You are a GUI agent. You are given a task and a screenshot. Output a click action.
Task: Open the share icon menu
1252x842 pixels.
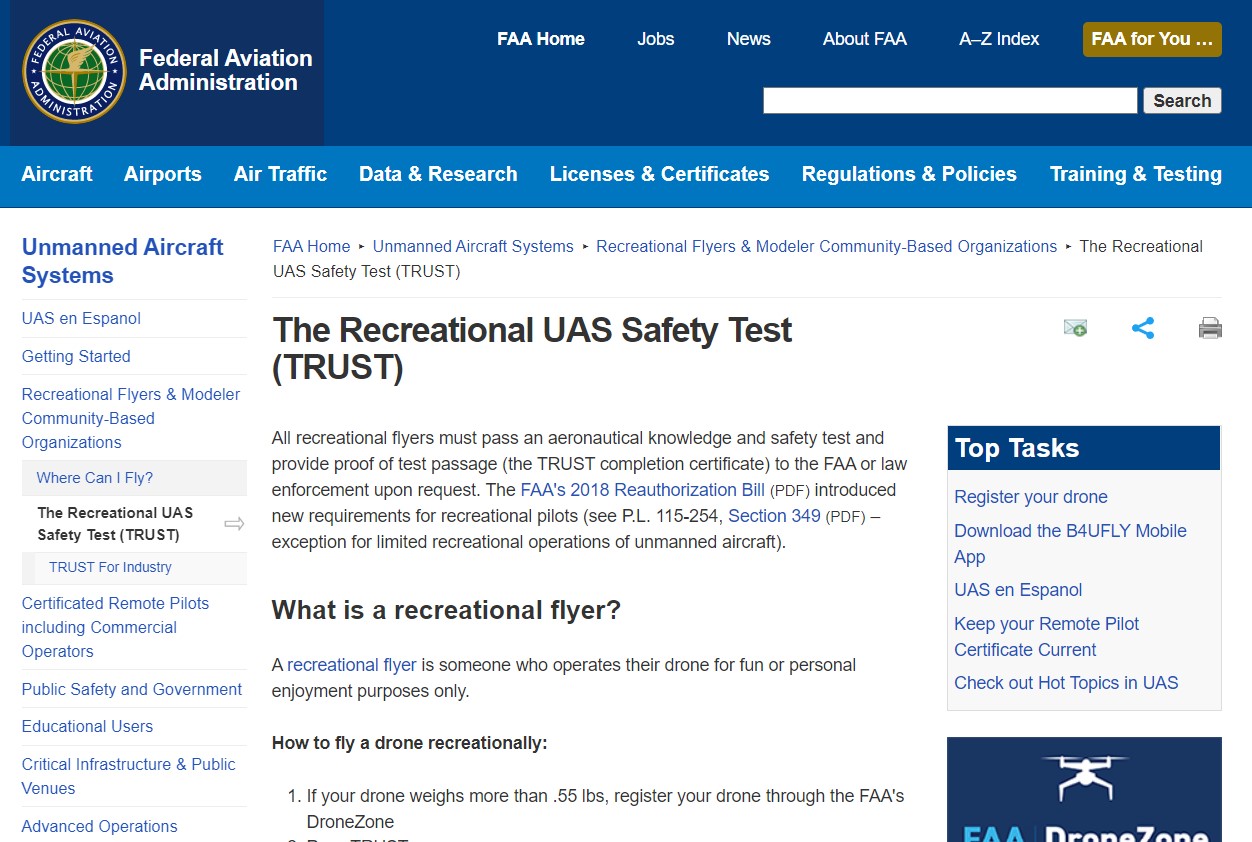click(x=1143, y=327)
